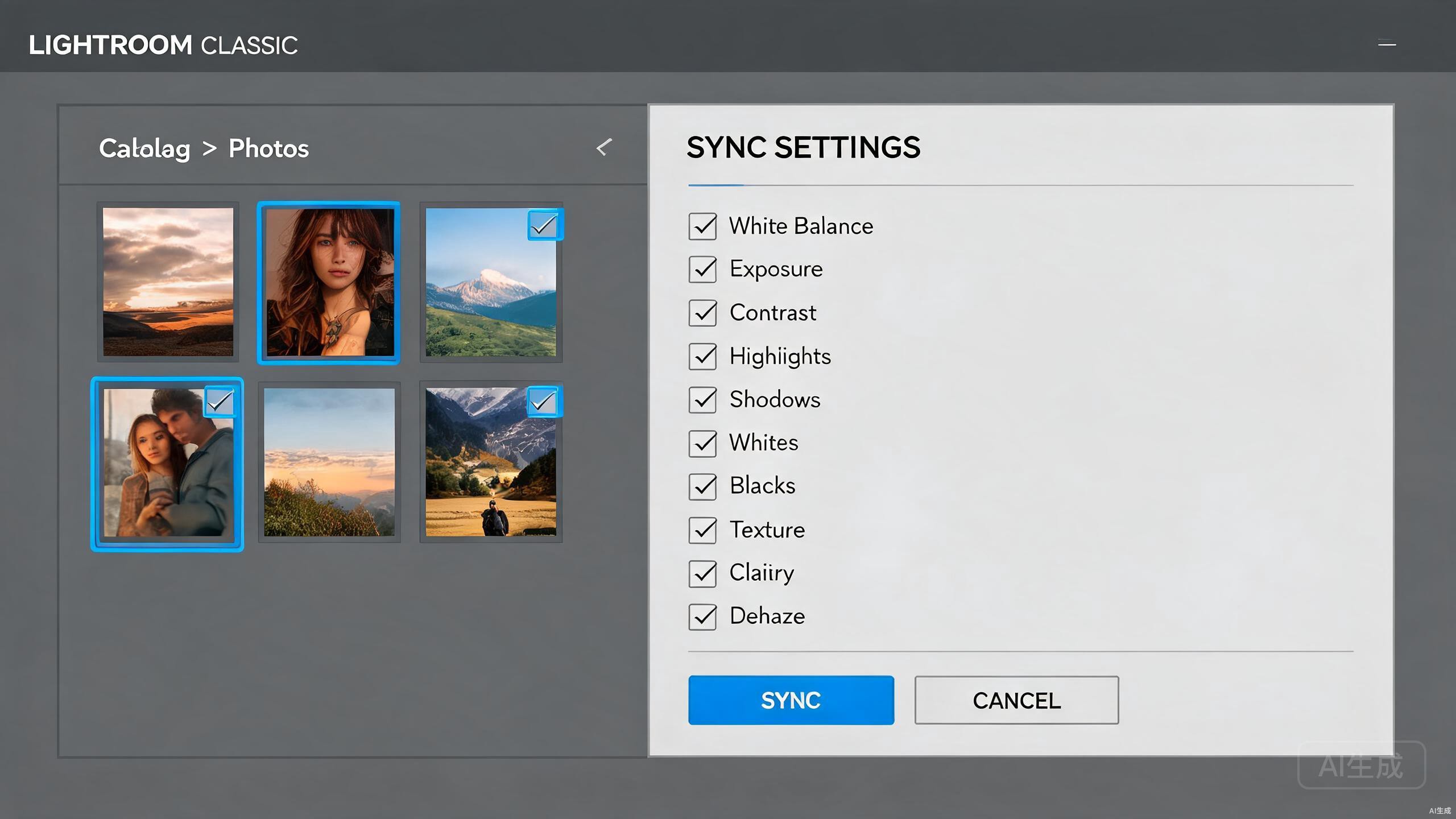Image resolution: width=1456 pixels, height=819 pixels.
Task: Uncheck the White Balance checkbox
Action: click(x=702, y=226)
